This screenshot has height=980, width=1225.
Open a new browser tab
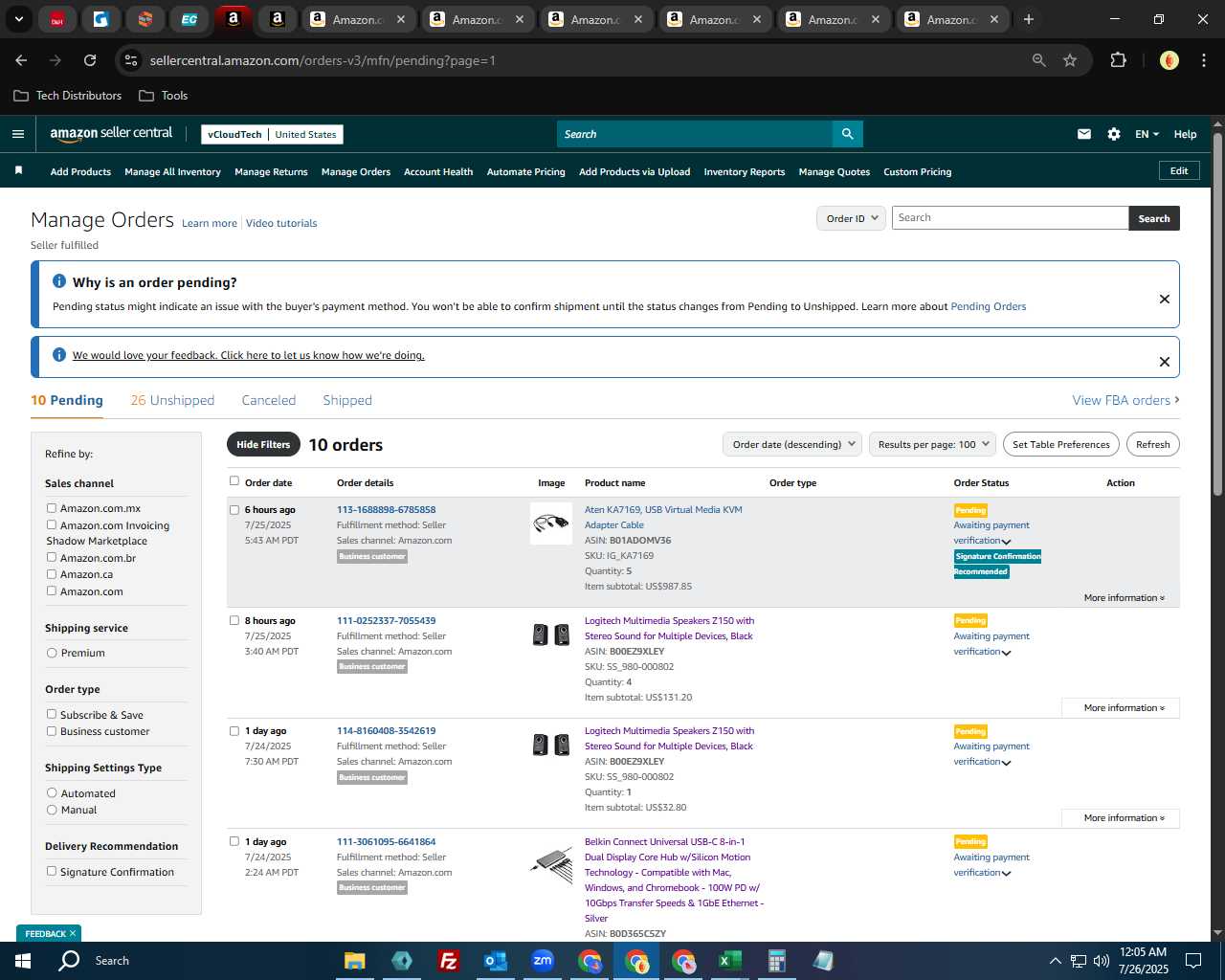coord(1029,19)
